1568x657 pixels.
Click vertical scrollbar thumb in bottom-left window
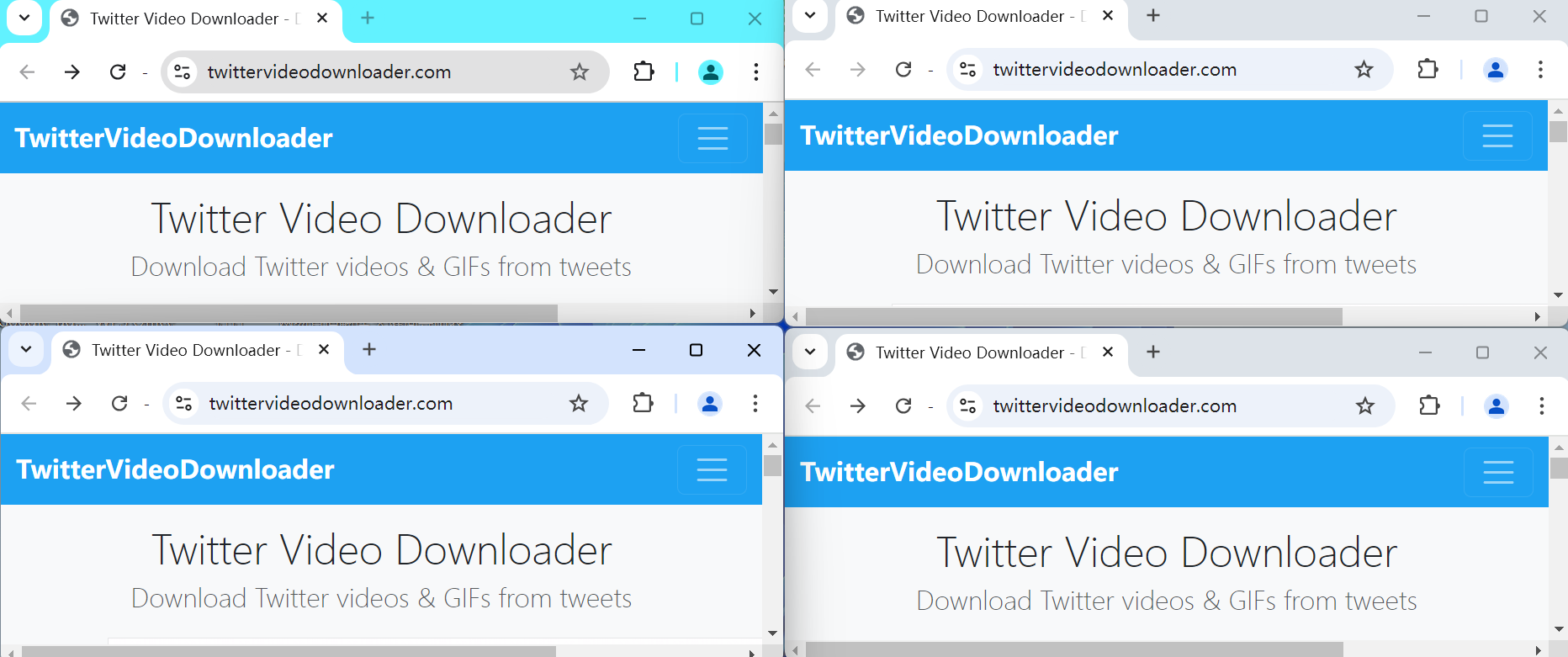coord(772,466)
